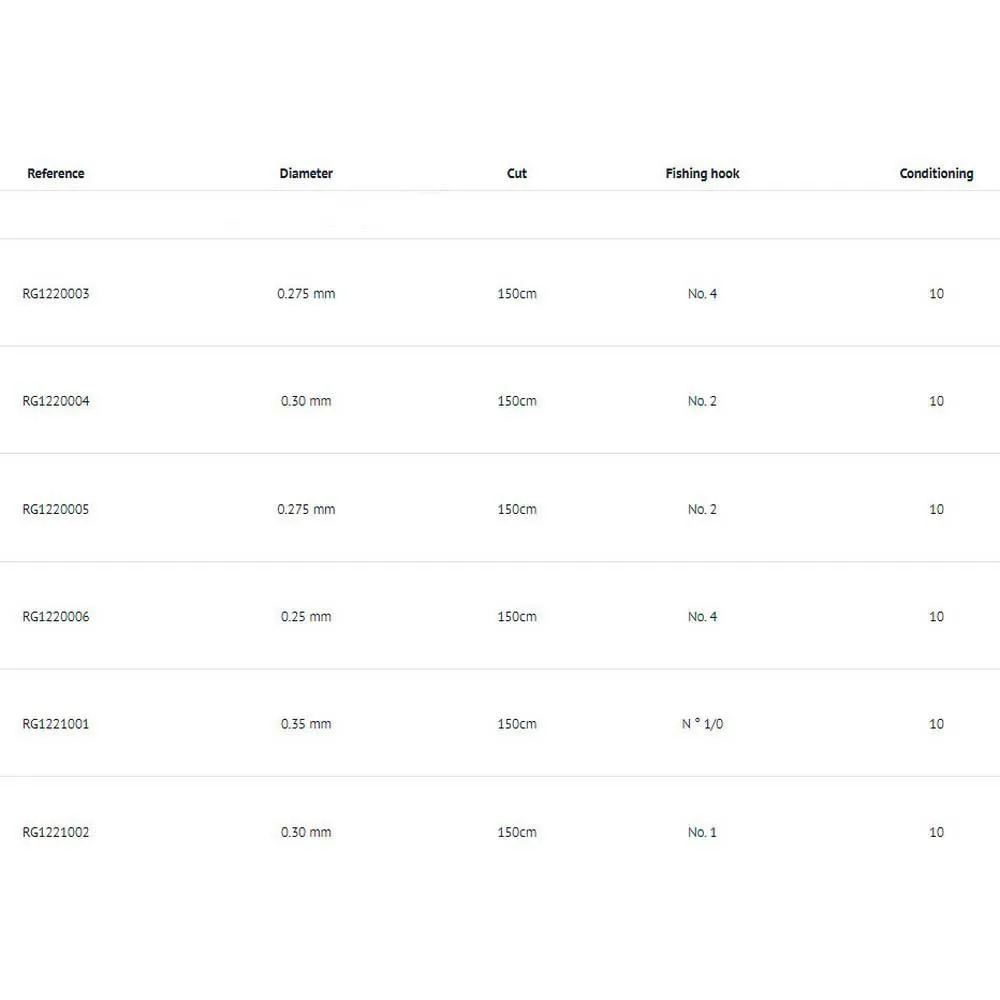Select the No. 1 fishing hook cell

(702, 832)
